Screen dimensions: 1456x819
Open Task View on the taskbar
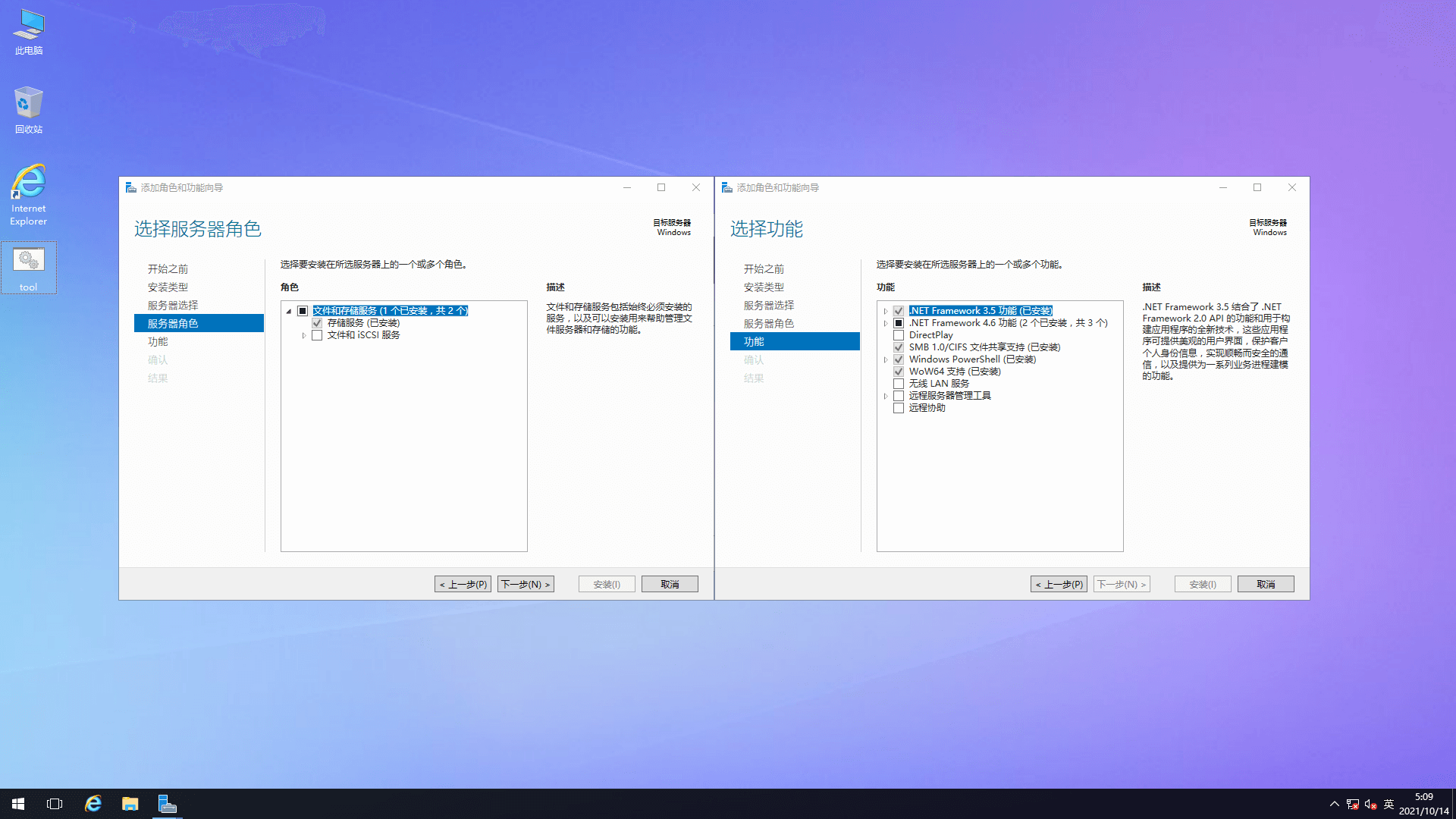55,804
